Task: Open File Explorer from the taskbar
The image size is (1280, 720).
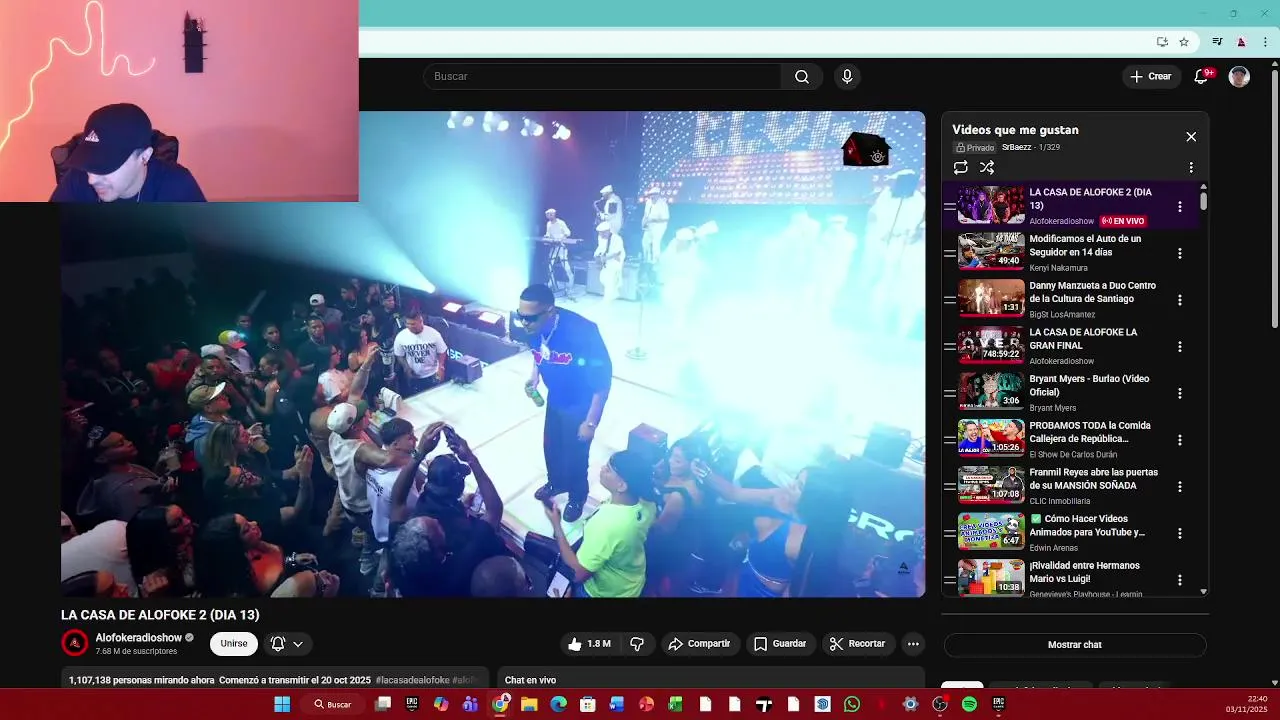Action: point(529,704)
